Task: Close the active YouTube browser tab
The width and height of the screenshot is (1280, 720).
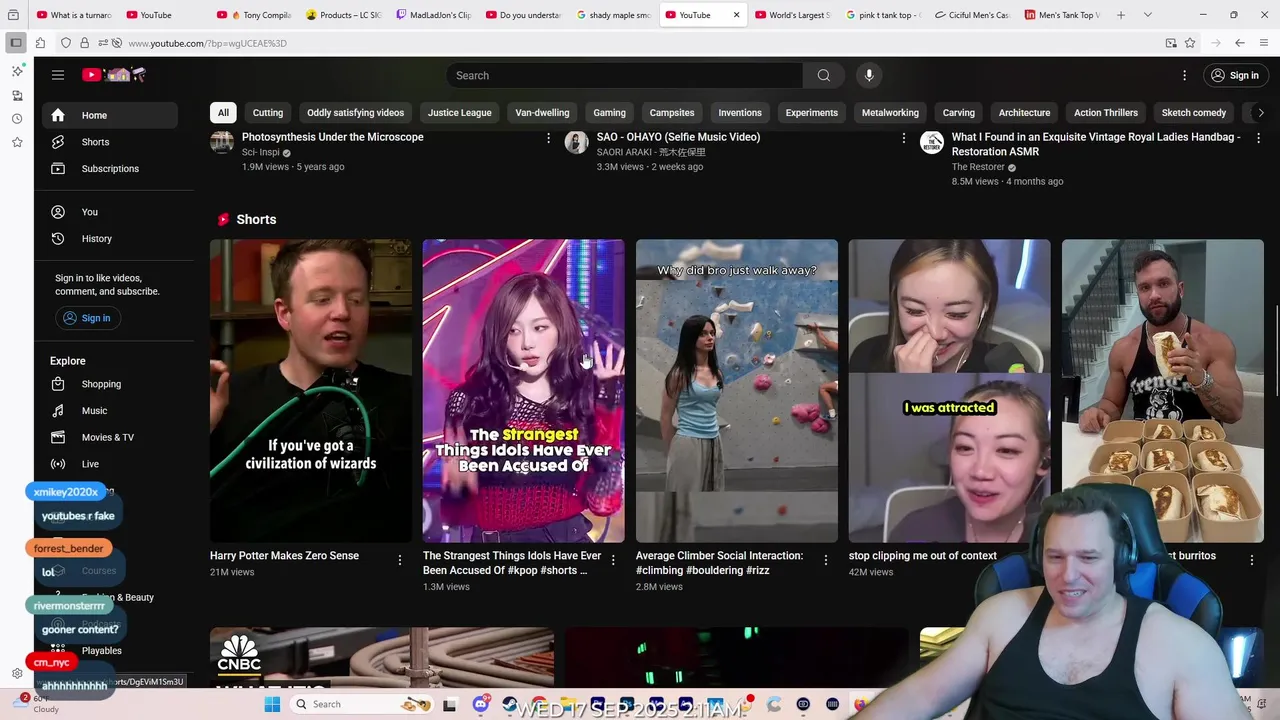Action: (736, 15)
